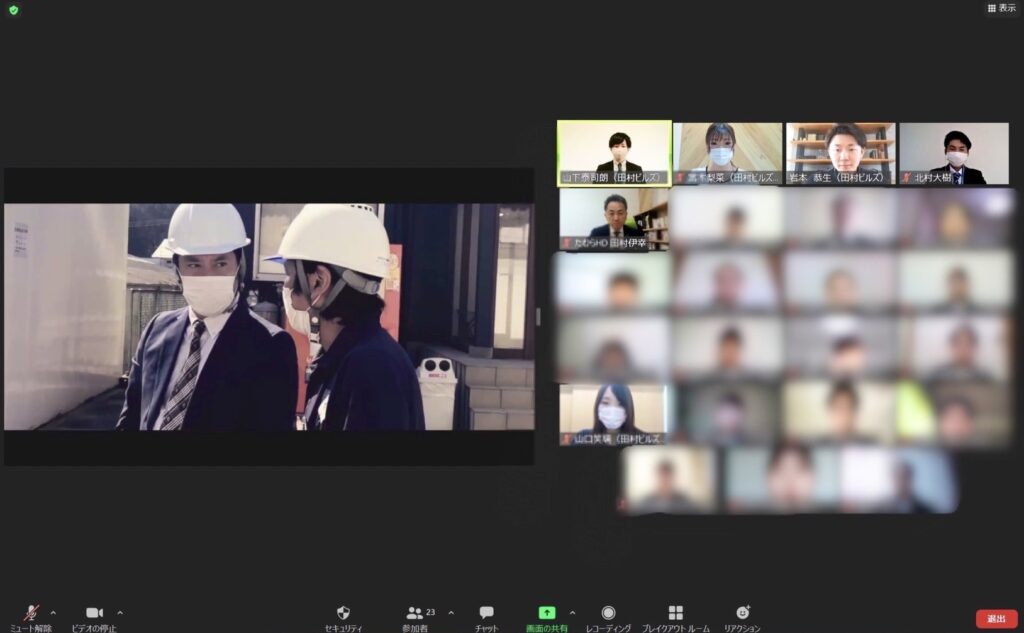The height and width of the screenshot is (633, 1024).
Task: Start recording with the レコーディング icon
Action: (x=608, y=611)
